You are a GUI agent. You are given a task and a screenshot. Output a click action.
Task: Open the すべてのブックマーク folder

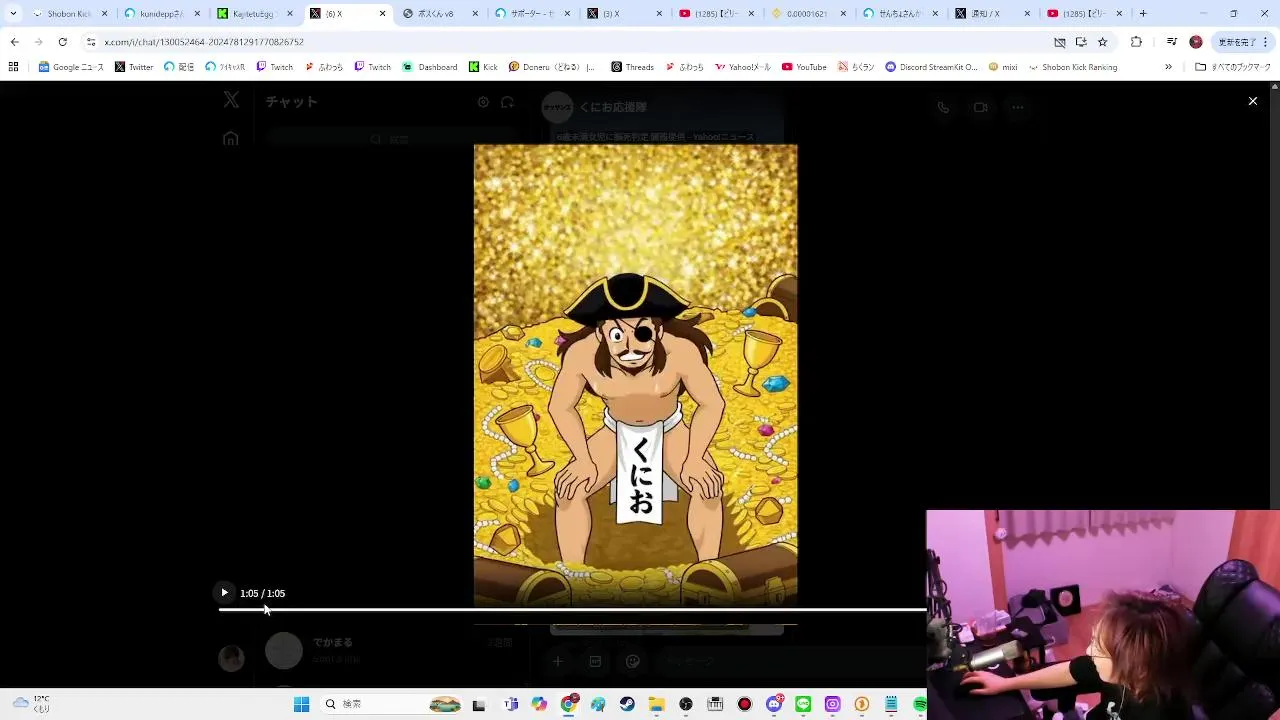[1233, 67]
